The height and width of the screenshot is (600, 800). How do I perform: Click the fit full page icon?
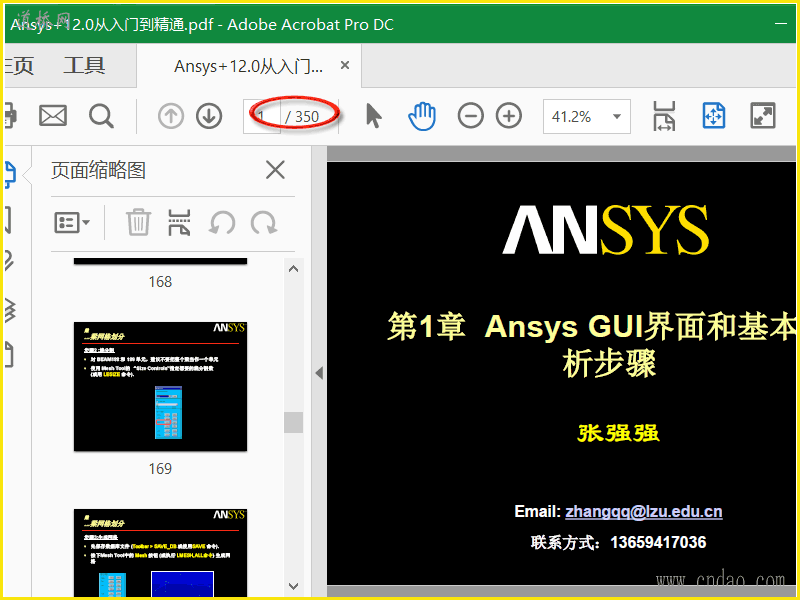pyautogui.click(x=714, y=116)
